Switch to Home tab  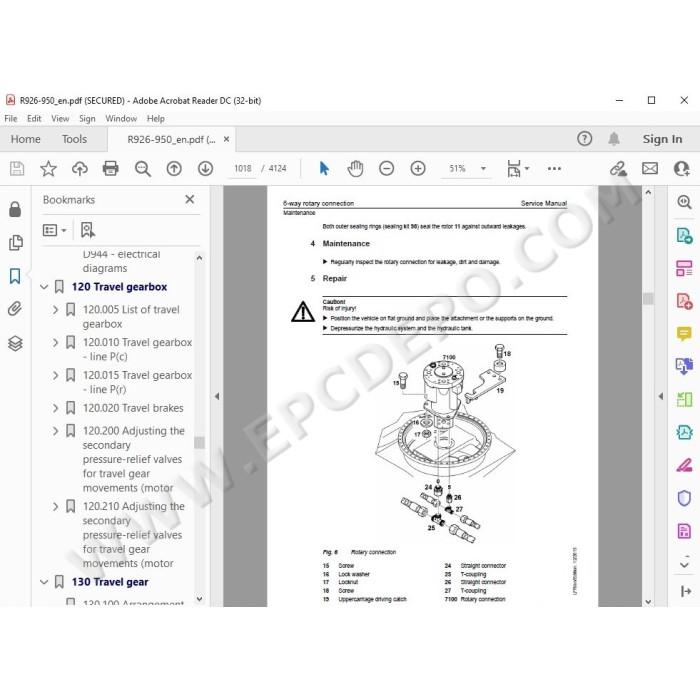pos(25,139)
